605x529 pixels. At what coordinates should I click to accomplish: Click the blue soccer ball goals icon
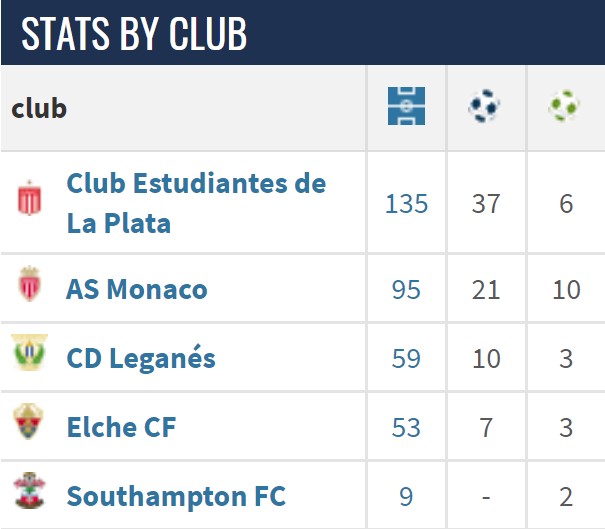pyautogui.click(x=484, y=106)
